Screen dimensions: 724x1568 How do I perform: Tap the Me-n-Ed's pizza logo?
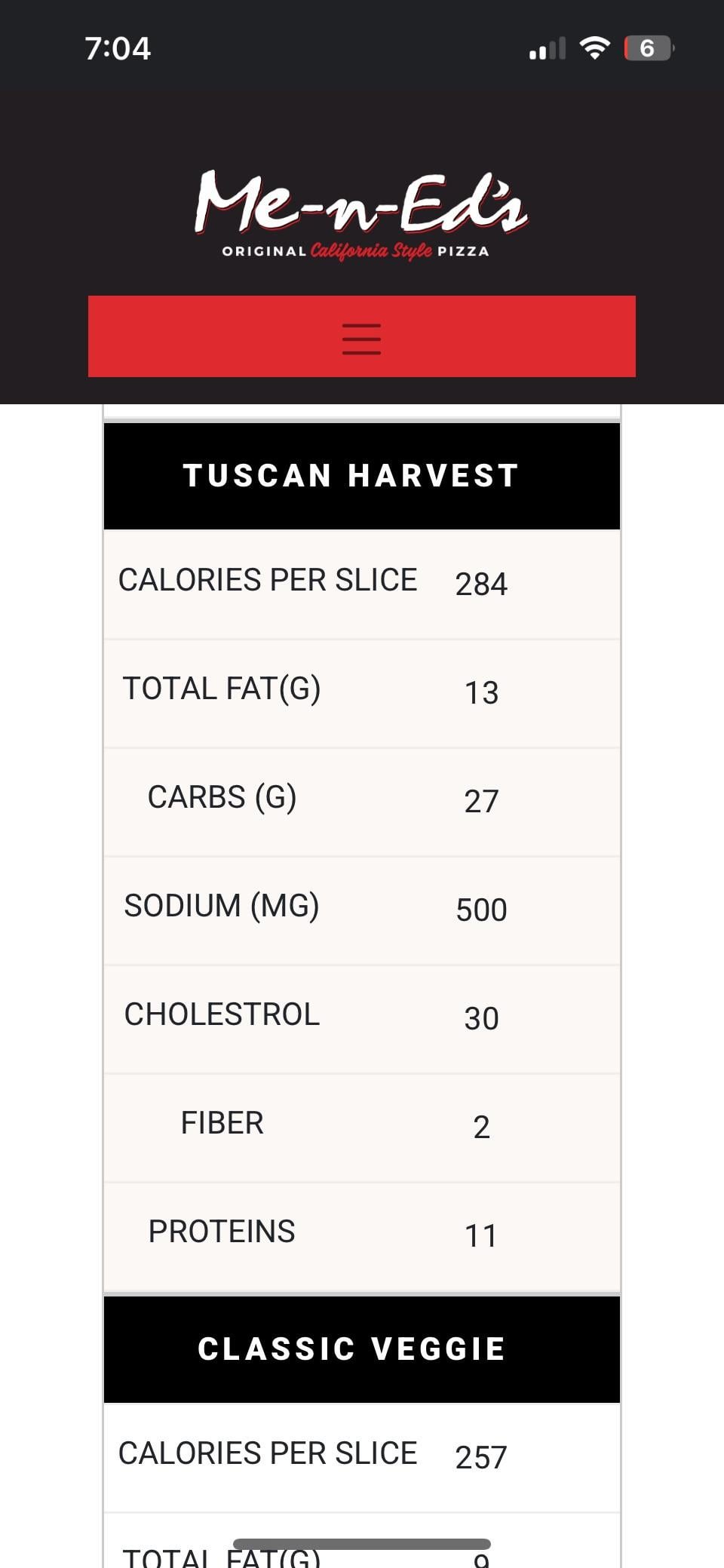[x=360, y=202]
